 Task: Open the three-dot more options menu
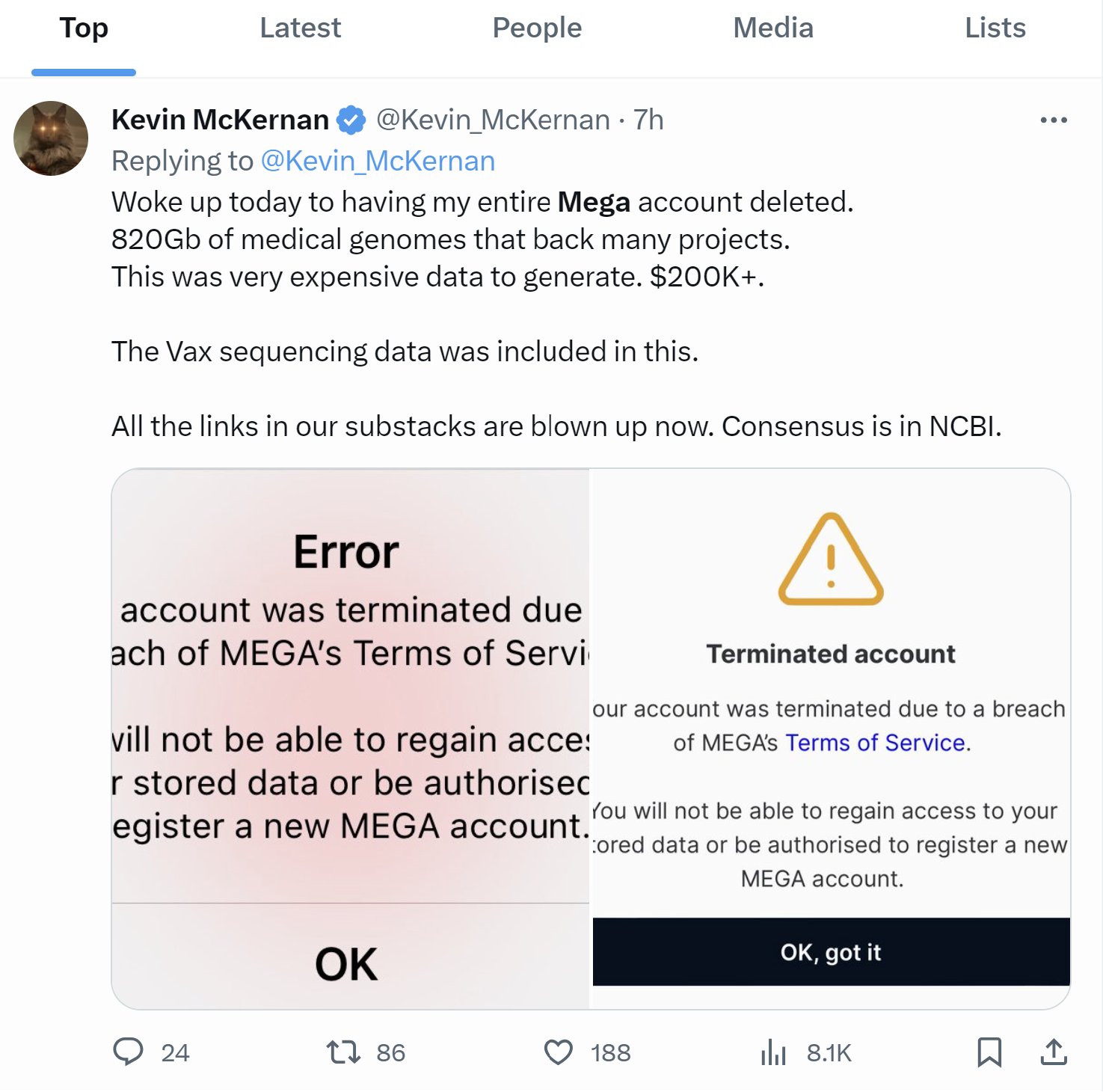[x=1054, y=120]
